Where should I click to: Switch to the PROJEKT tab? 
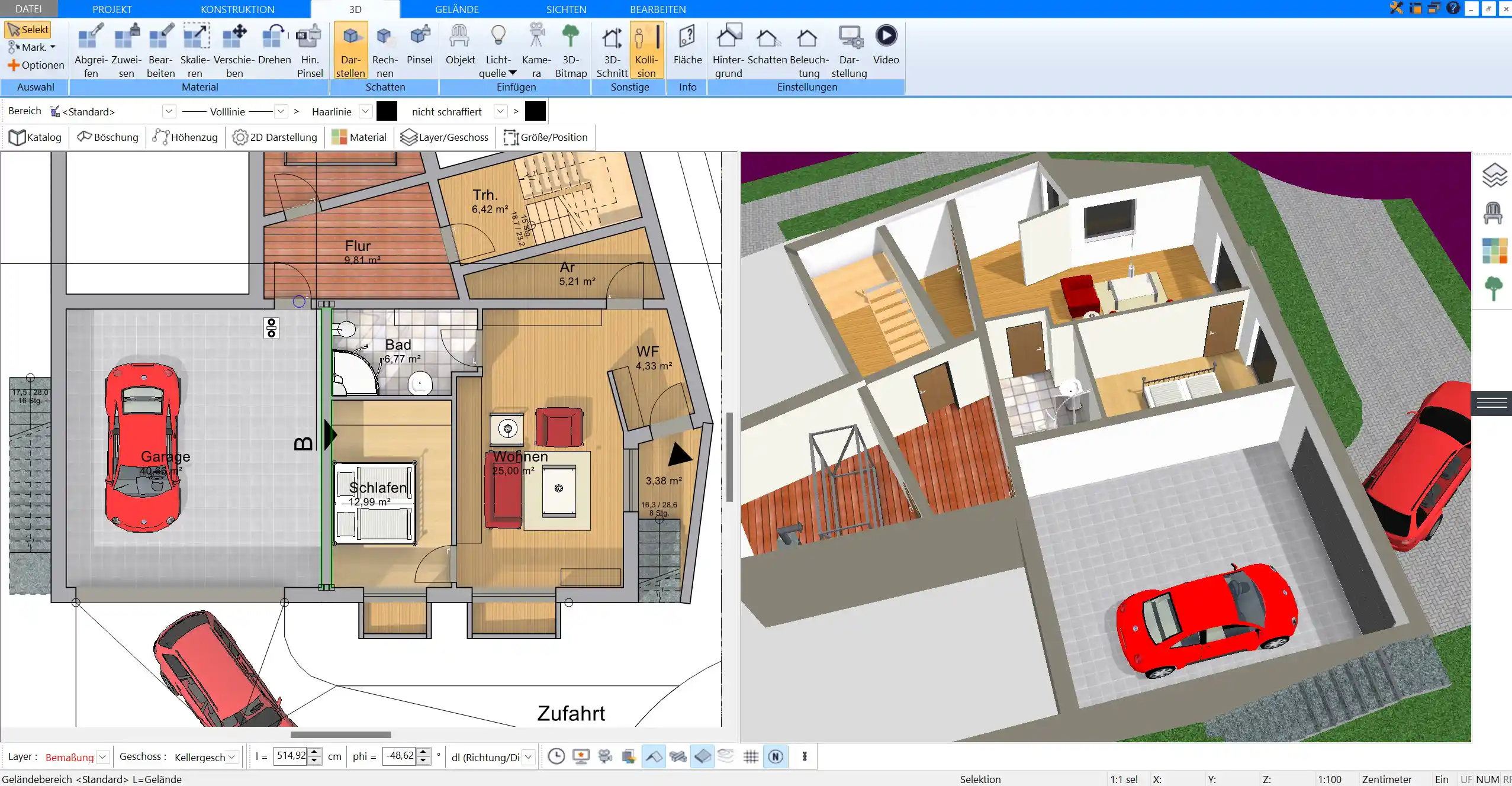(112, 9)
